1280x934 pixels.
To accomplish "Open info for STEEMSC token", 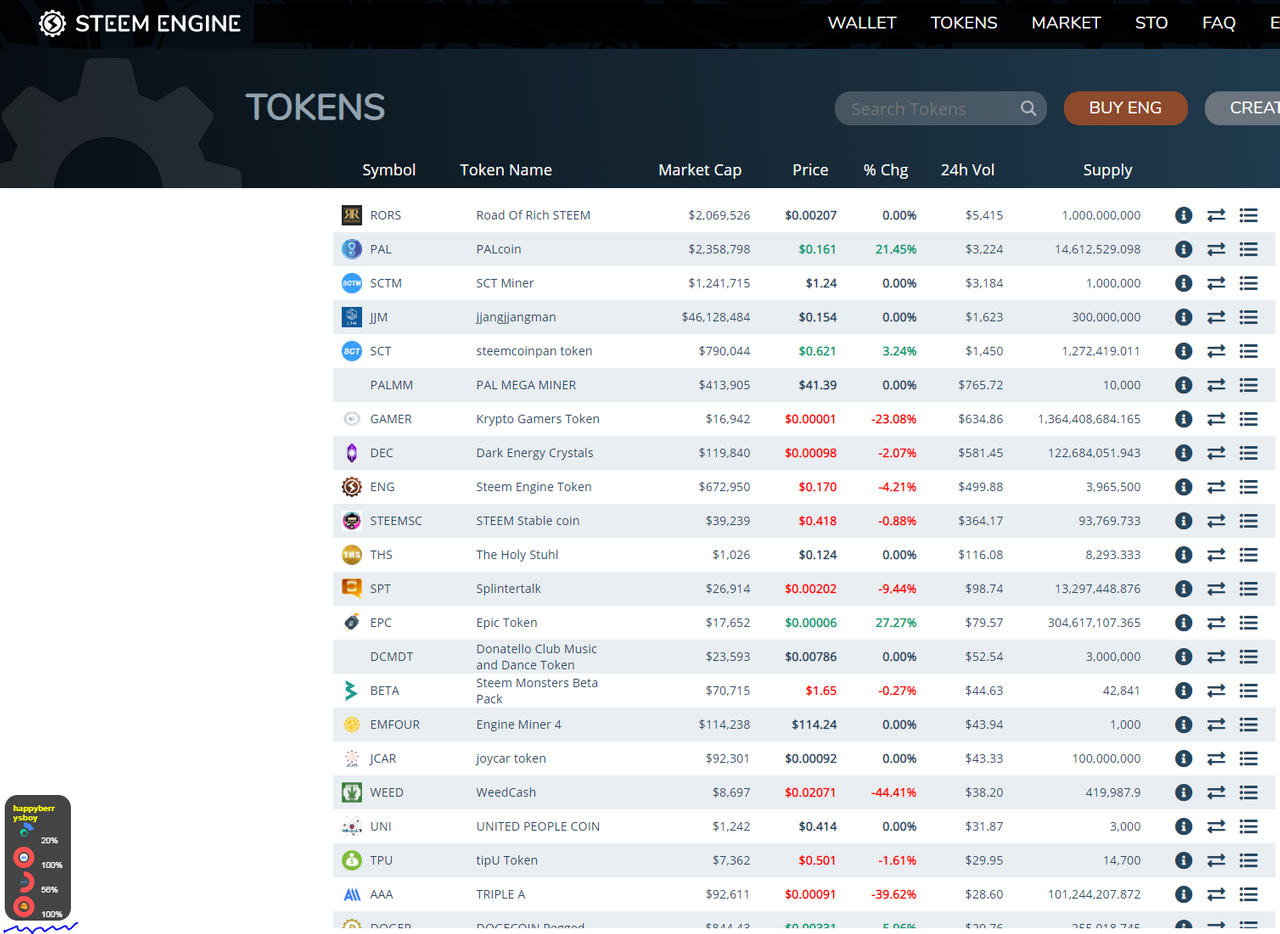I will (1183, 521).
